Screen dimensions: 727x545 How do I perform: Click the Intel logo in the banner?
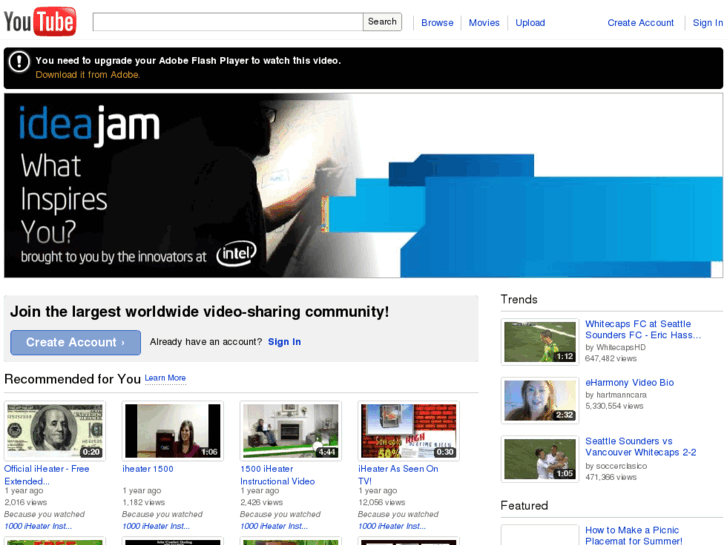(x=236, y=254)
